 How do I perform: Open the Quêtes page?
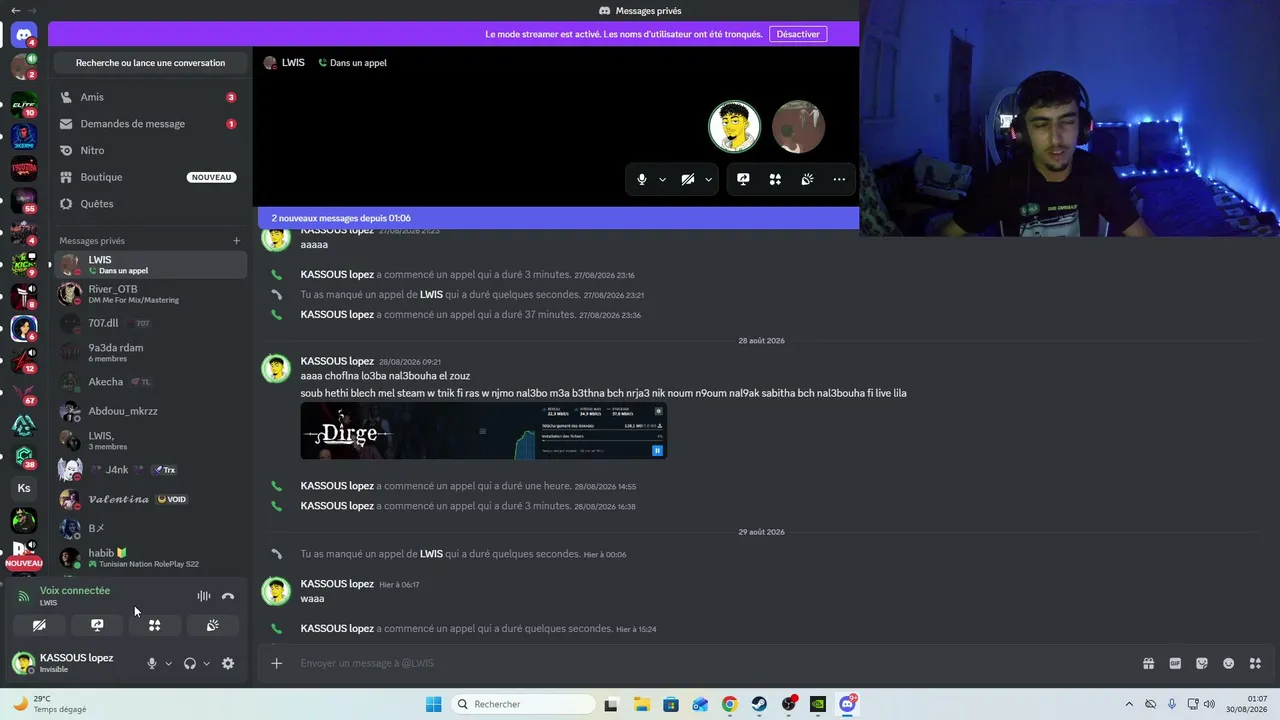coord(149,204)
